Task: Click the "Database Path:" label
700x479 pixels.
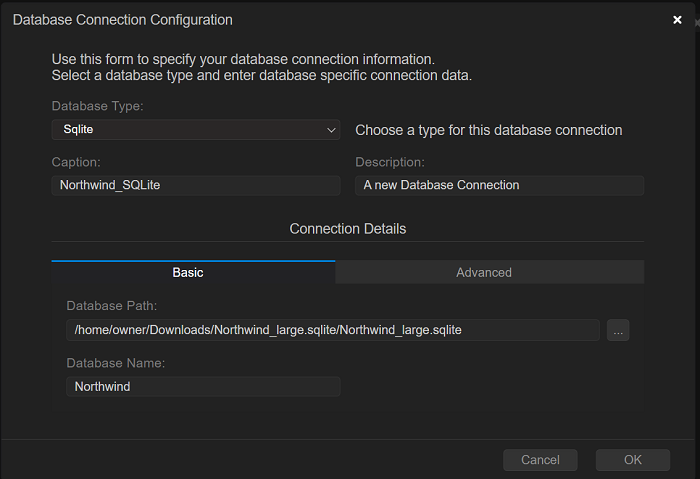Action: tap(112, 306)
